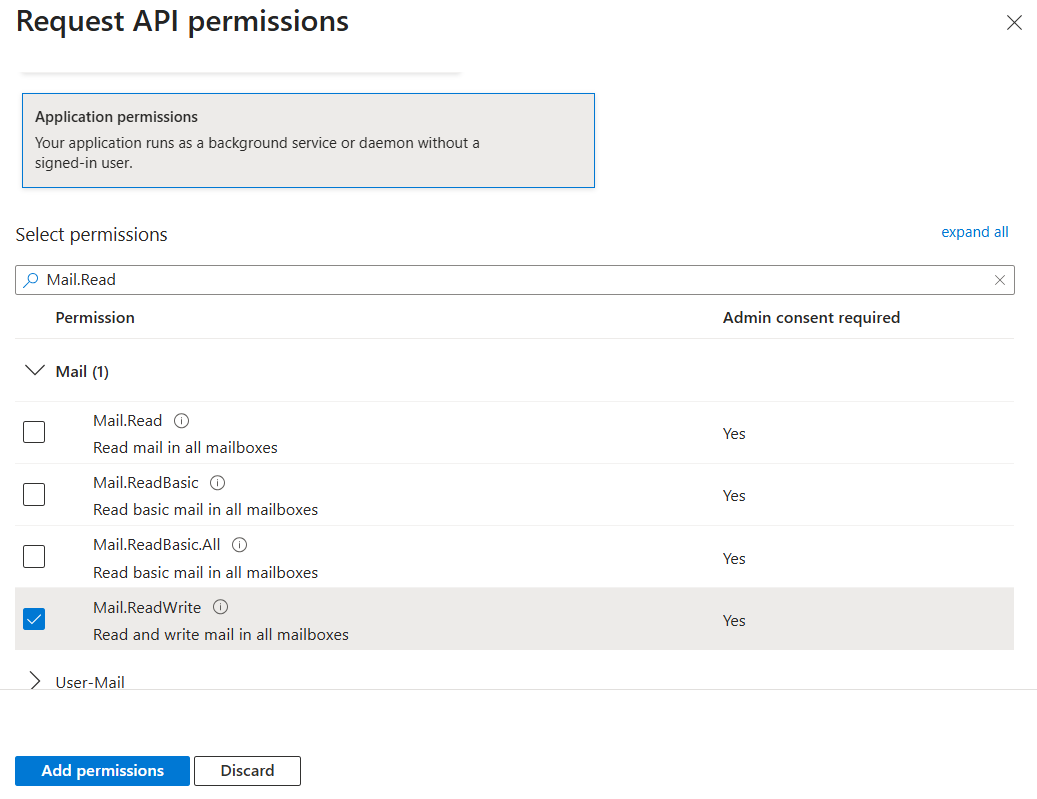This screenshot has height=799, width=1037.
Task: Check the Mail.ReadBasic.All permission box
Action: tap(34, 557)
